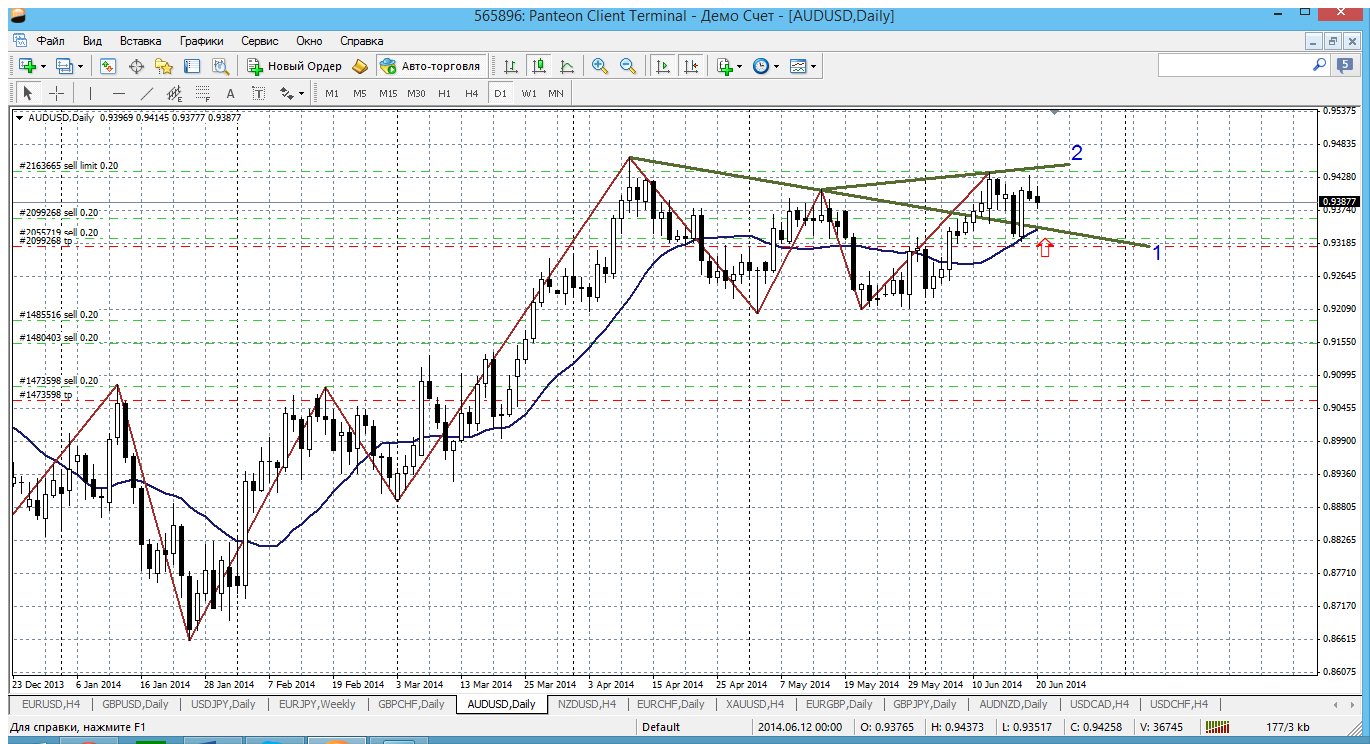Screen dimensions: 1370x744
Task: Open the Файл menu
Action: click(51, 41)
